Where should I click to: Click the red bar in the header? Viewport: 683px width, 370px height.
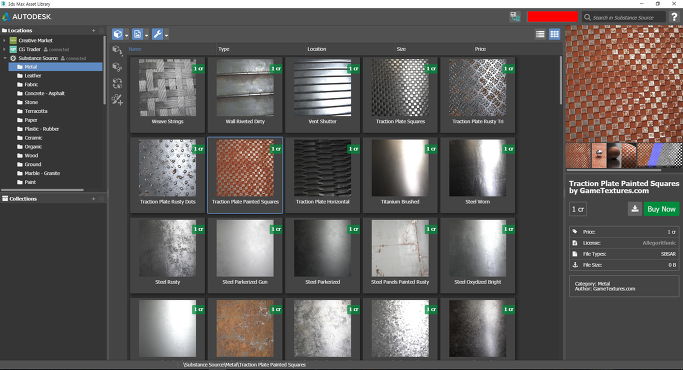[x=553, y=17]
